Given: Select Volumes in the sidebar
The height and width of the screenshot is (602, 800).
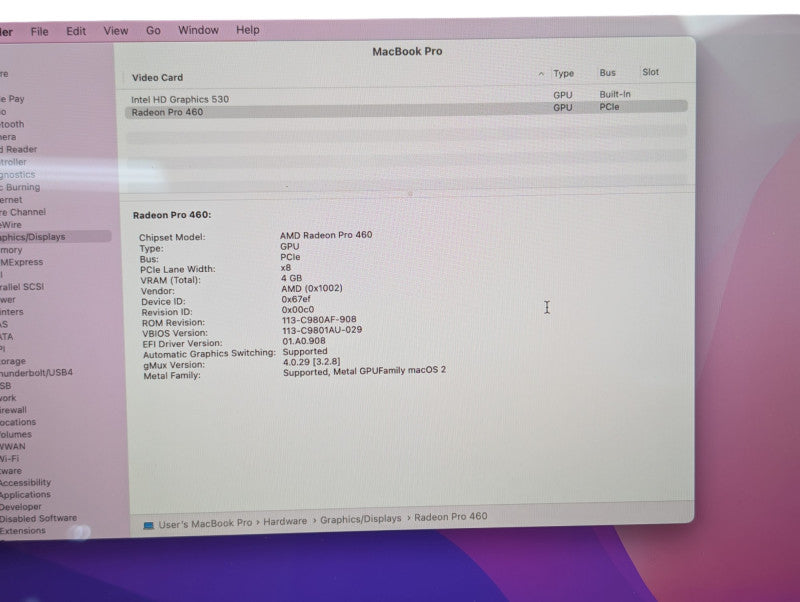Looking at the screenshot, I should point(16,434).
